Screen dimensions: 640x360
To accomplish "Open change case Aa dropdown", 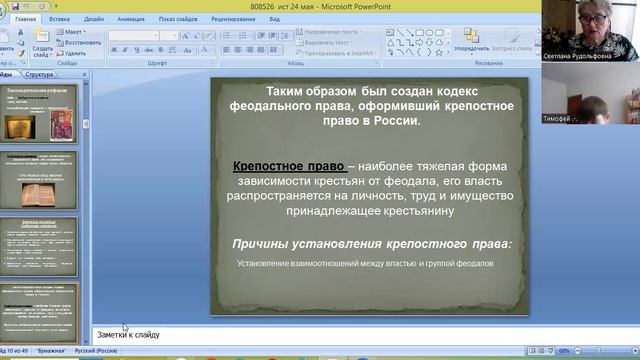I will [188, 50].
